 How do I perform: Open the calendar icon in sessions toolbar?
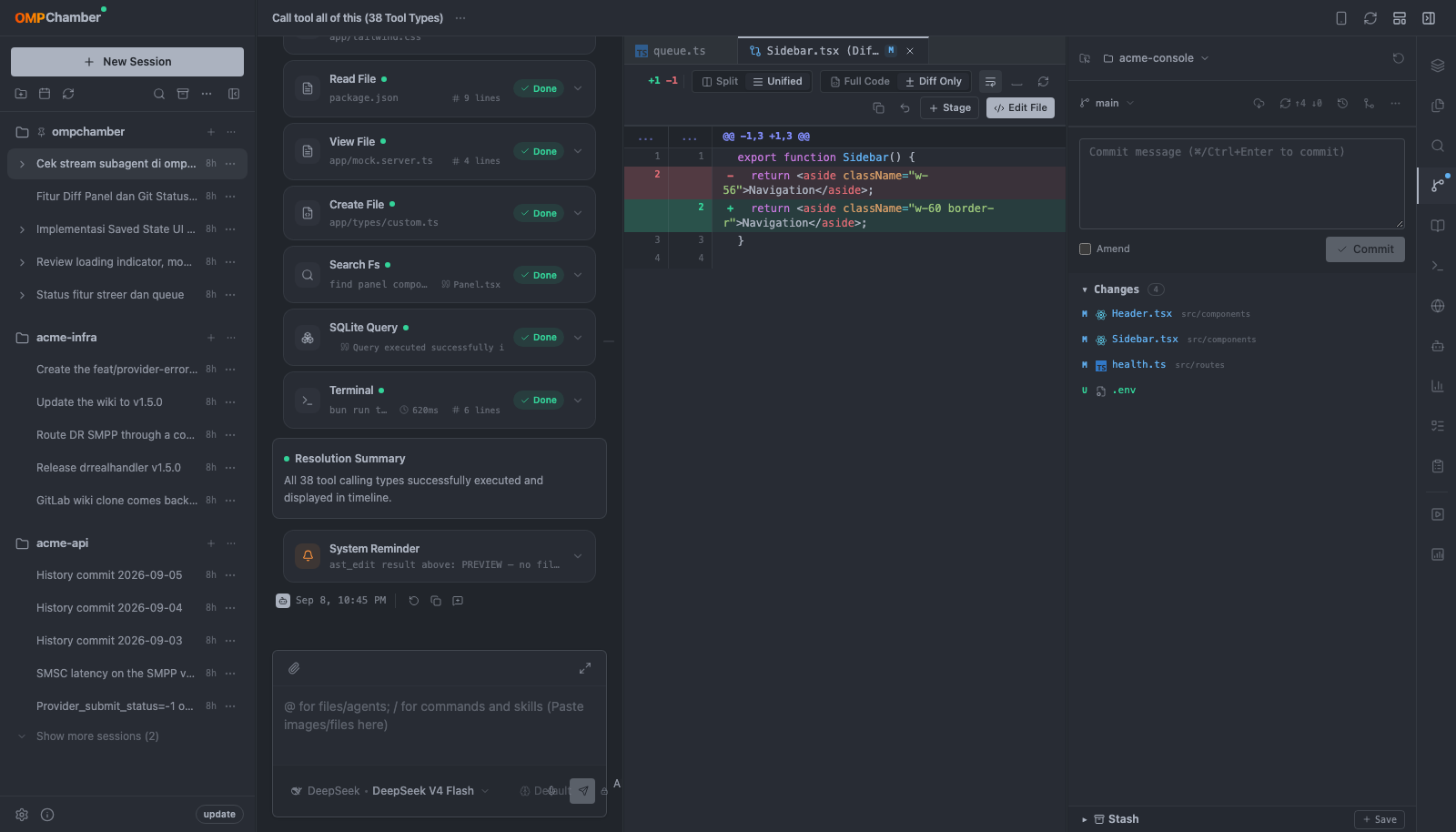[45, 94]
